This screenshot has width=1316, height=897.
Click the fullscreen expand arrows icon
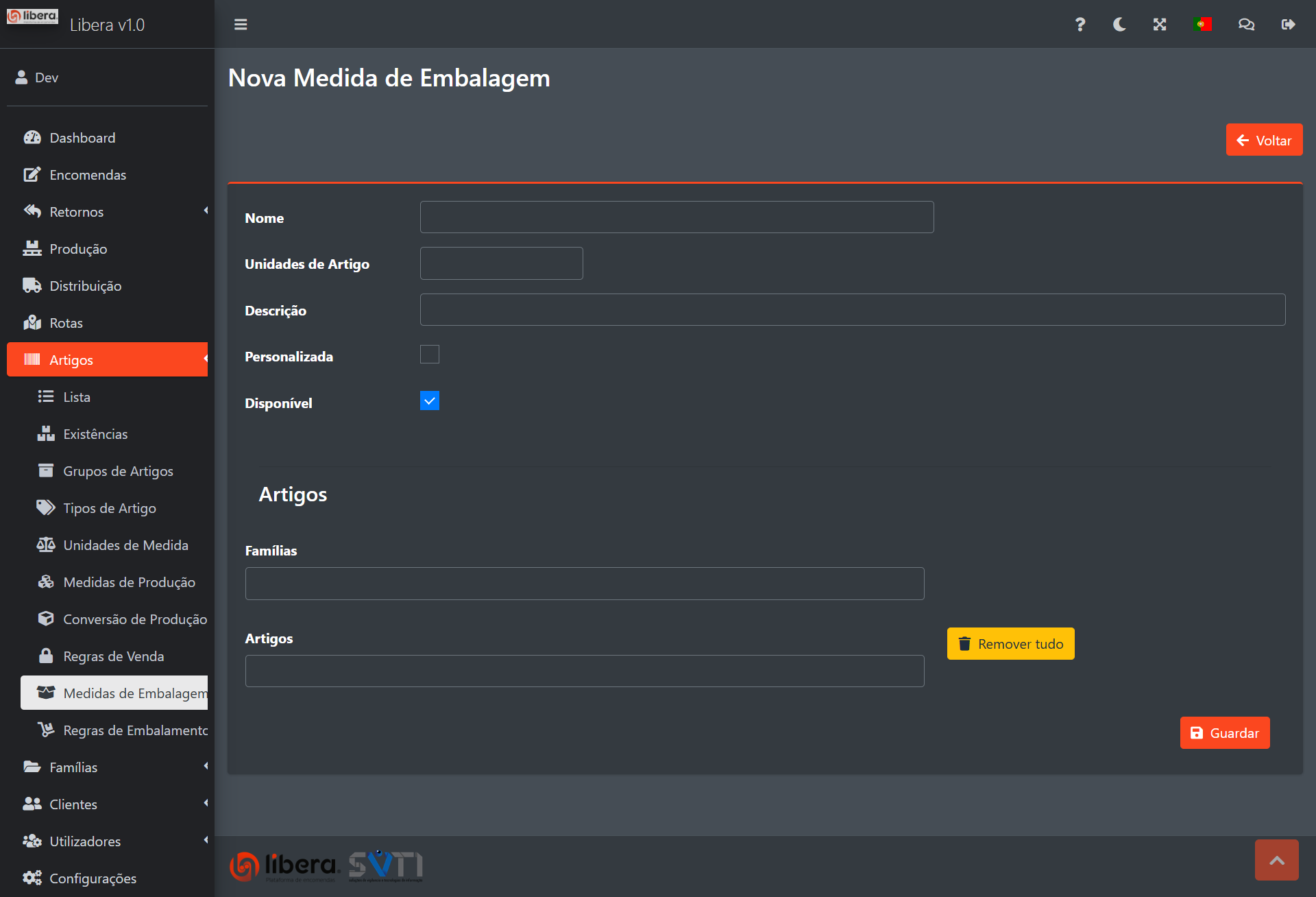[x=1160, y=25]
